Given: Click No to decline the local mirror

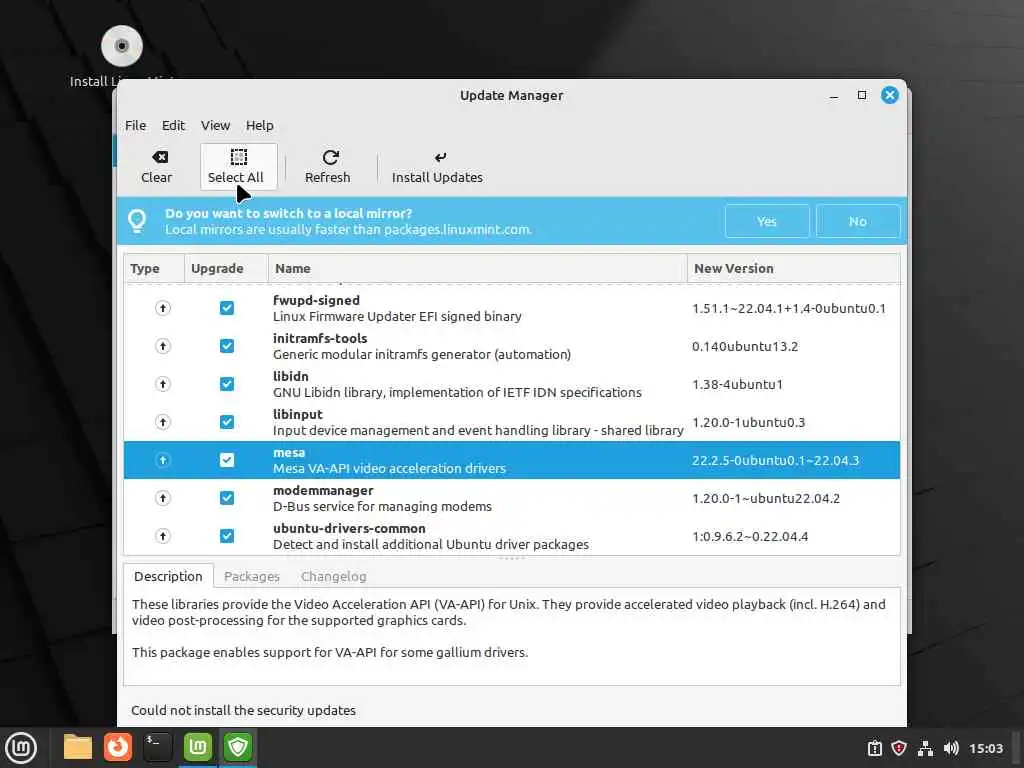Looking at the screenshot, I should pyautogui.click(x=857, y=221).
